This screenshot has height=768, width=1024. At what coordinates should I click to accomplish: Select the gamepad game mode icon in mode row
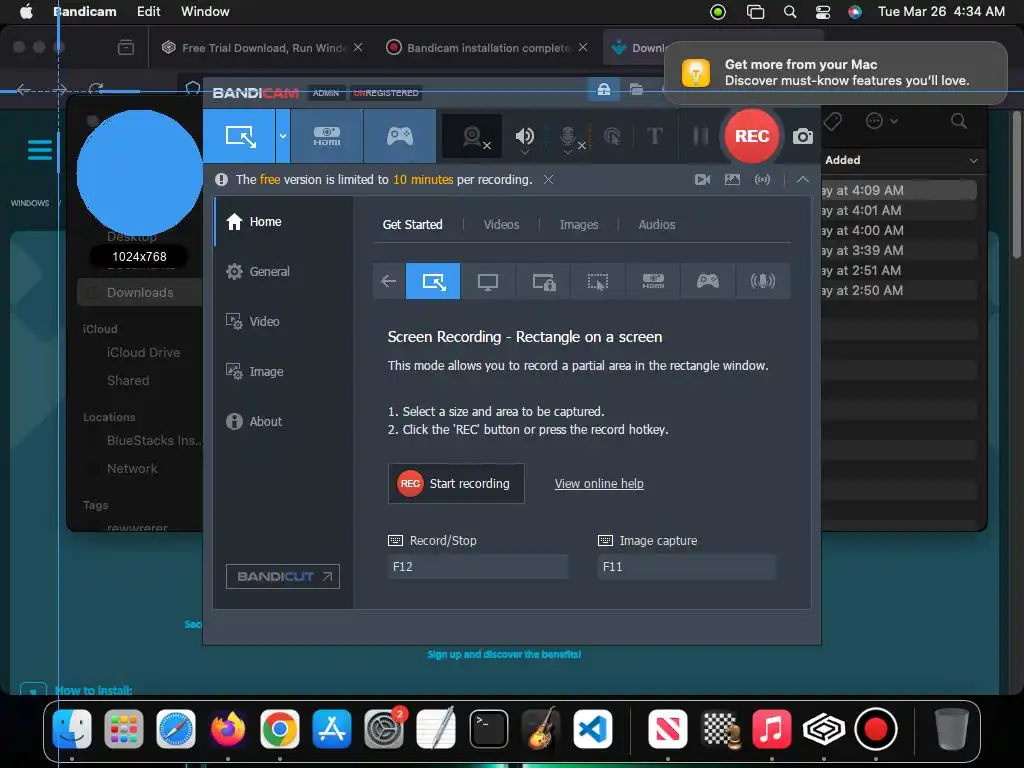707,281
